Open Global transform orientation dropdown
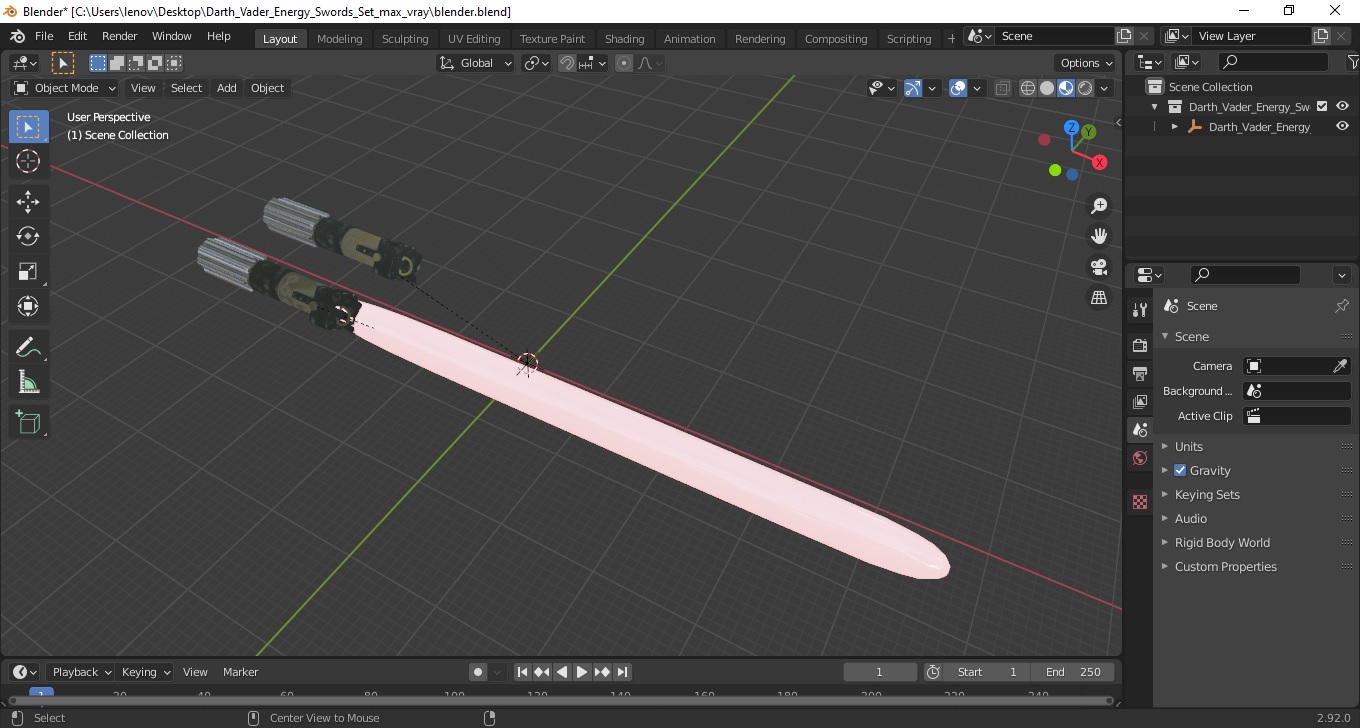This screenshot has width=1360, height=728. pos(475,63)
